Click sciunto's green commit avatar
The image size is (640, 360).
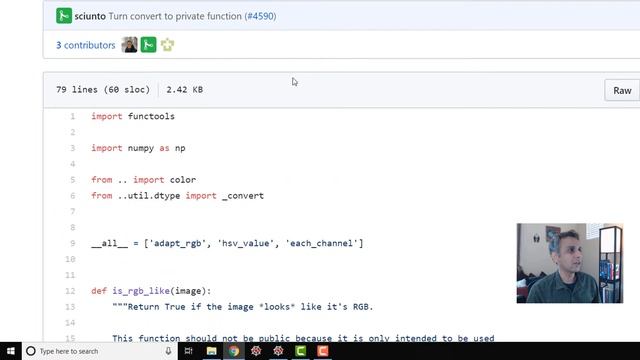(64, 16)
